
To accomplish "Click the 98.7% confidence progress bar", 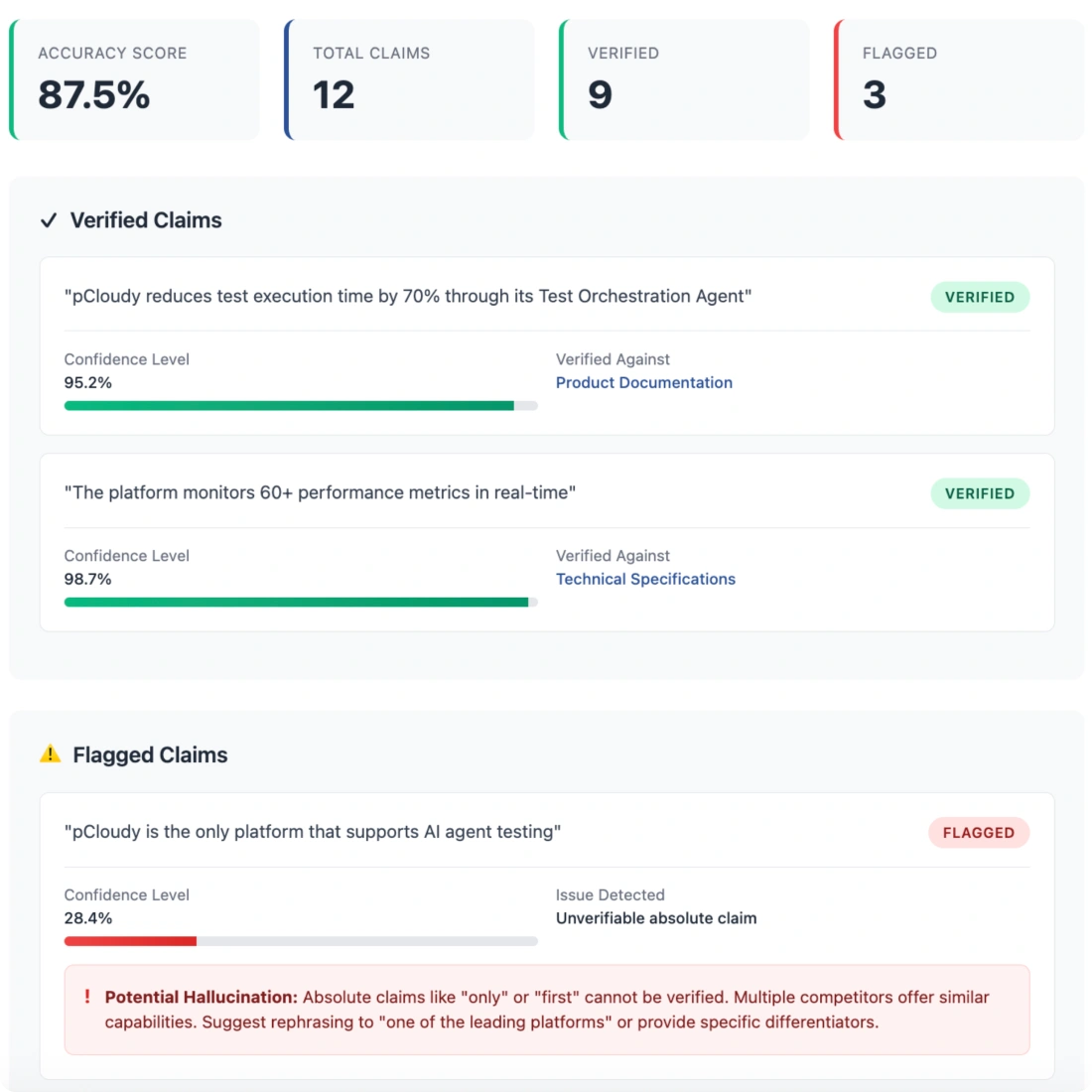I will tap(298, 600).
